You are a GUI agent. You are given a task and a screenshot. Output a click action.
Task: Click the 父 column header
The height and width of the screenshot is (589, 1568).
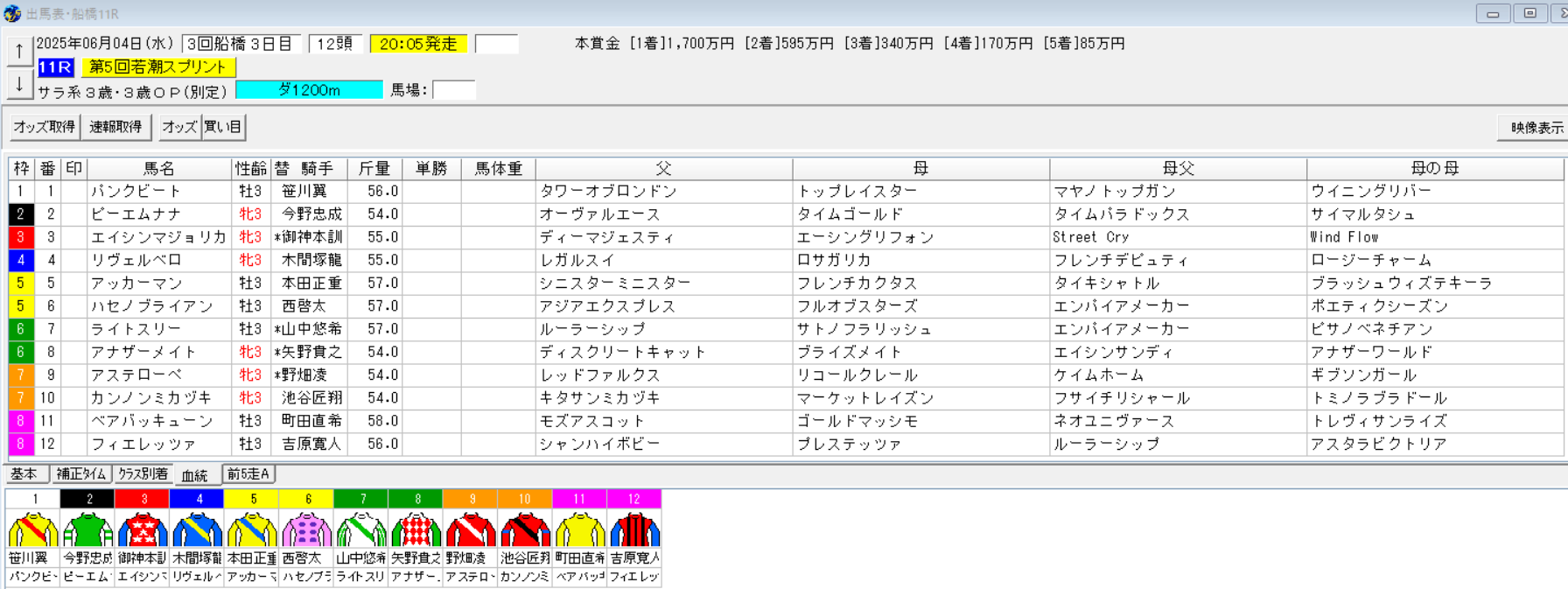(x=664, y=169)
